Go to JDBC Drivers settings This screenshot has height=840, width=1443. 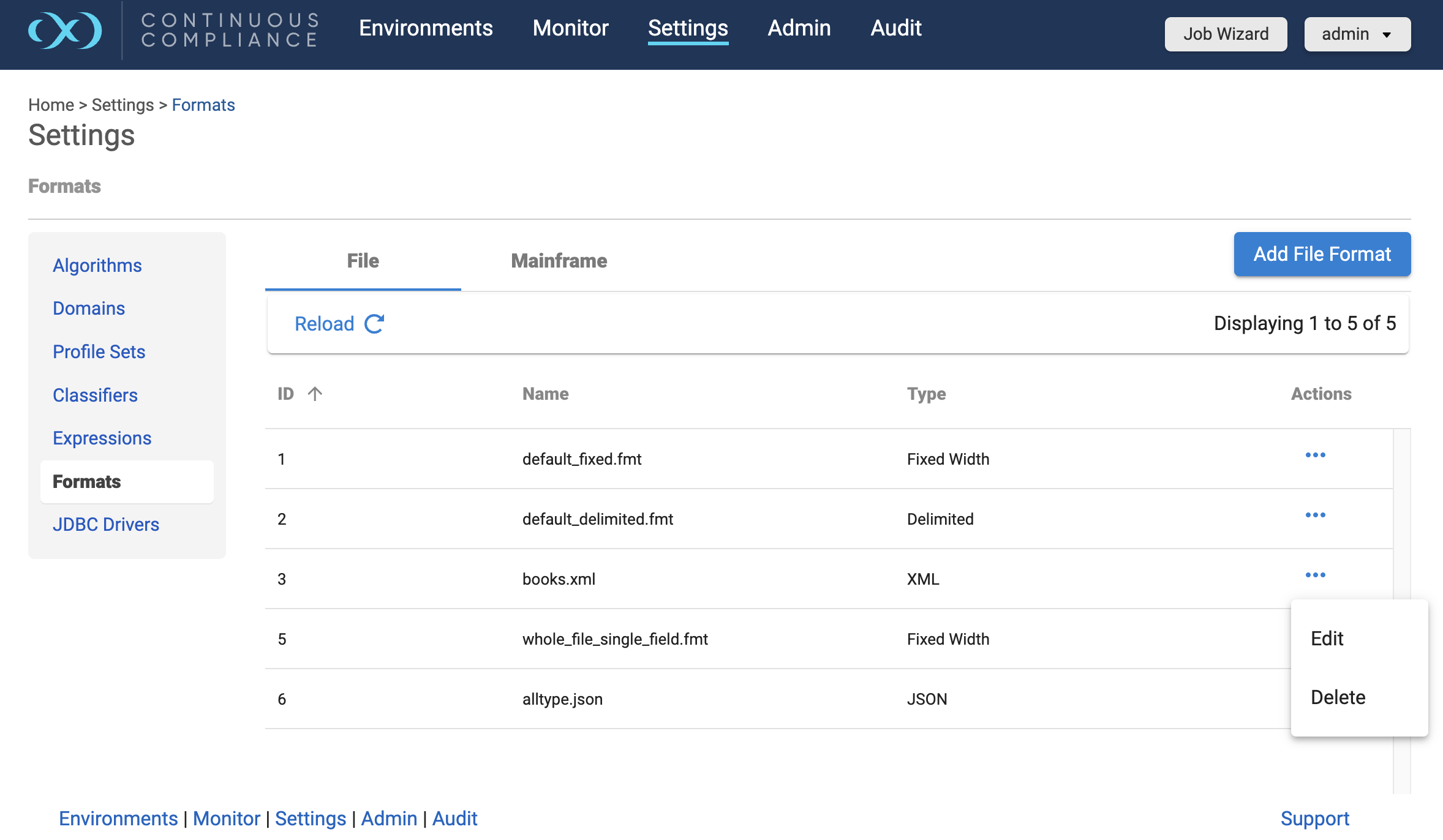106,525
